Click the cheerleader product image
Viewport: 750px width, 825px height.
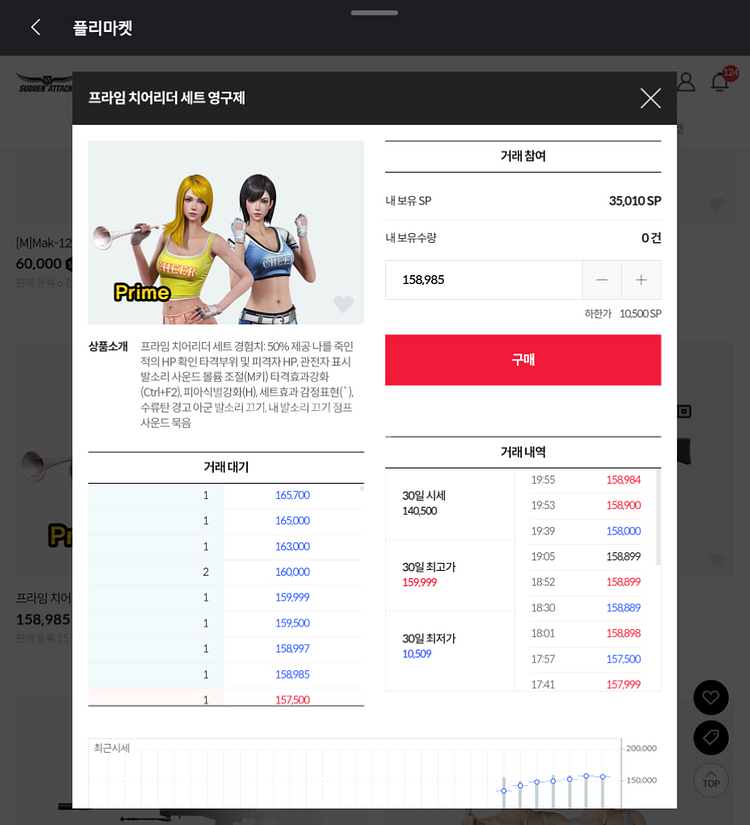226,232
